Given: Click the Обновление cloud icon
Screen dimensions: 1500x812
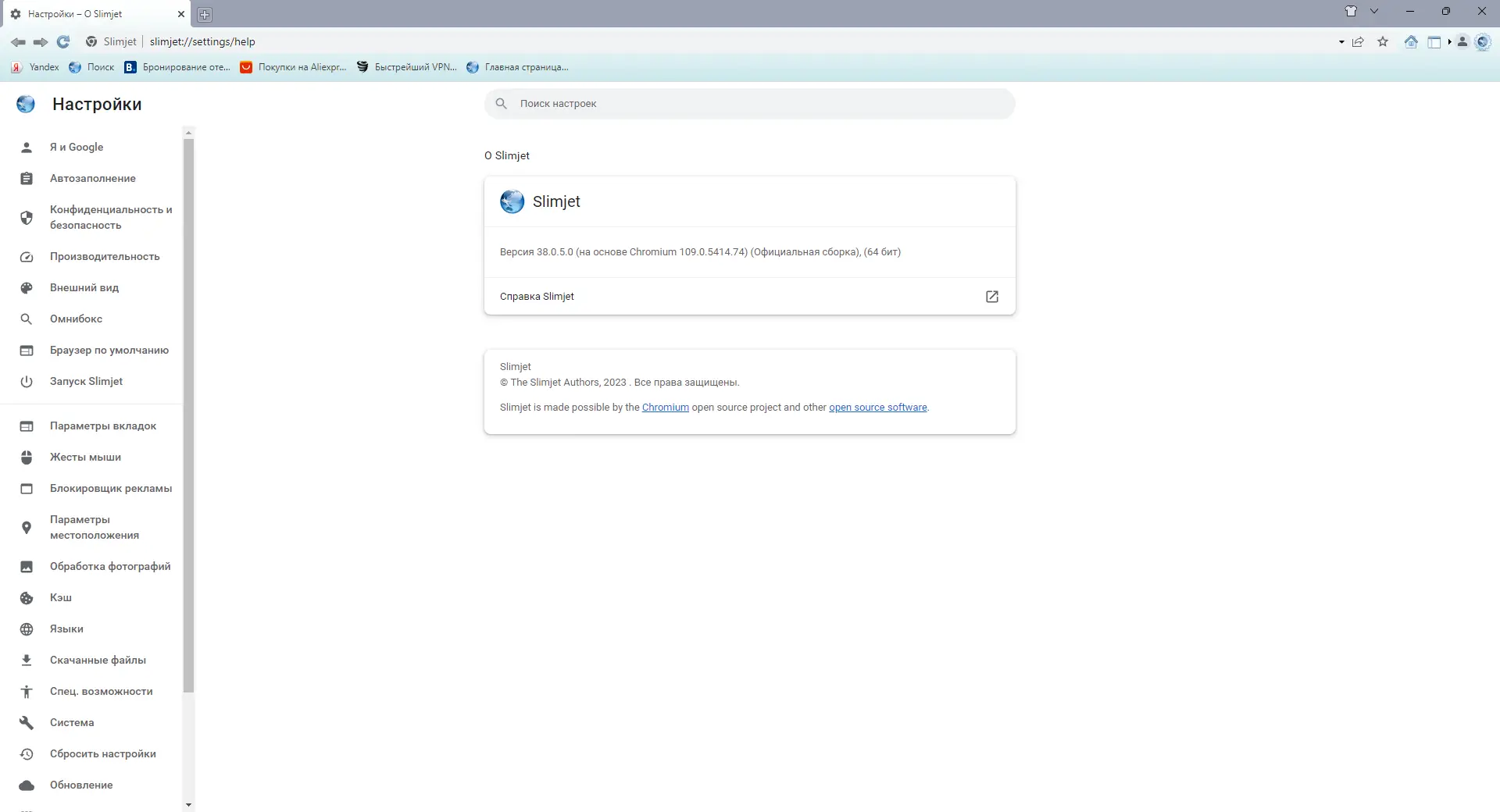Looking at the screenshot, I should pos(27,785).
